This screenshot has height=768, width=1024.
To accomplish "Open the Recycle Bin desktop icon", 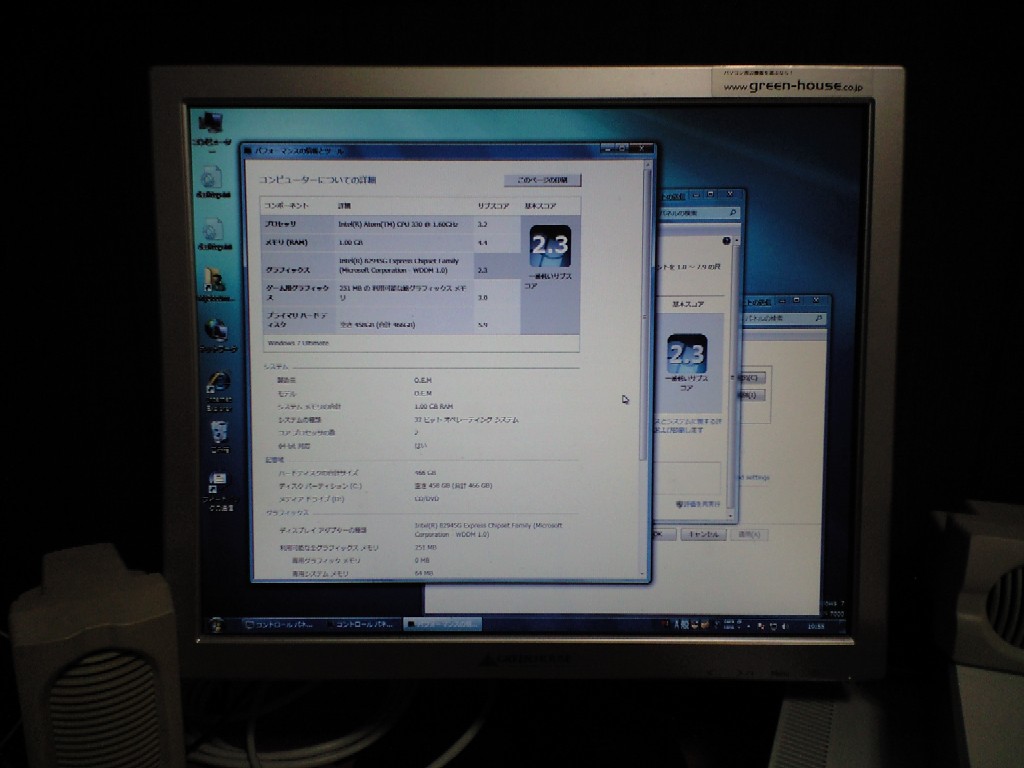I will click(219, 432).
